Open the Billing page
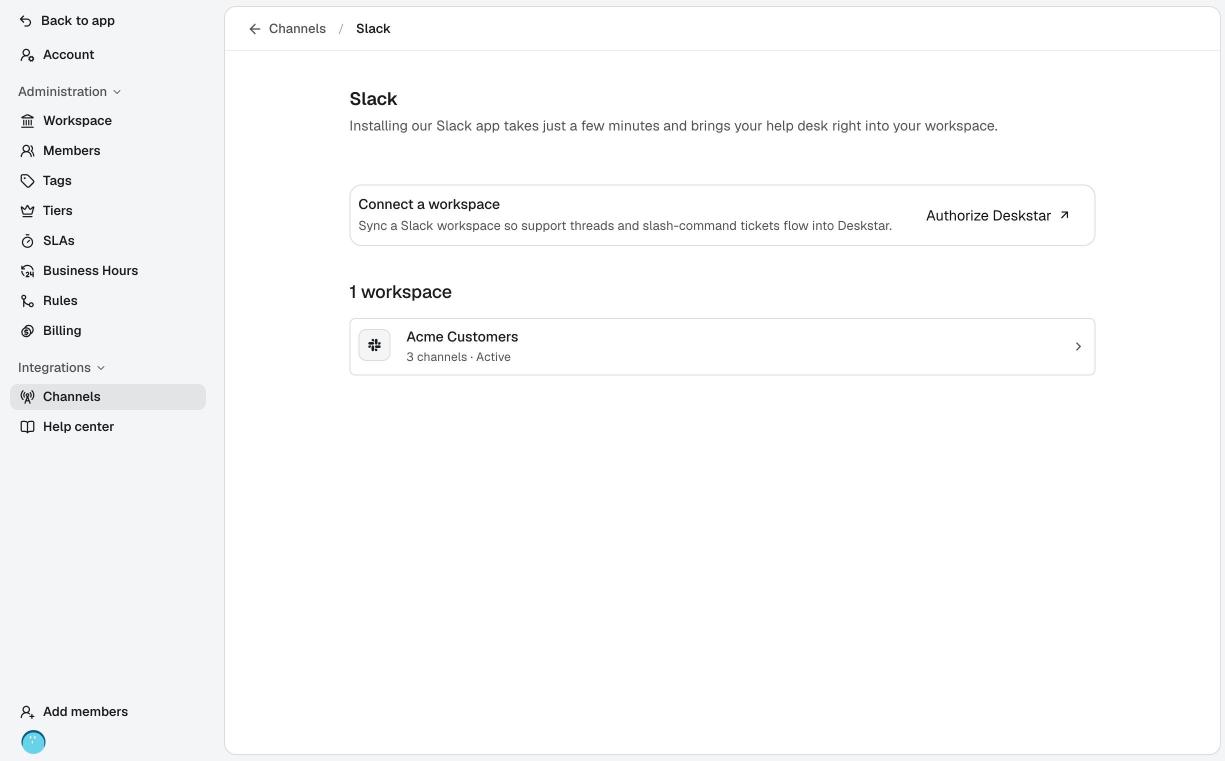 tap(108, 331)
